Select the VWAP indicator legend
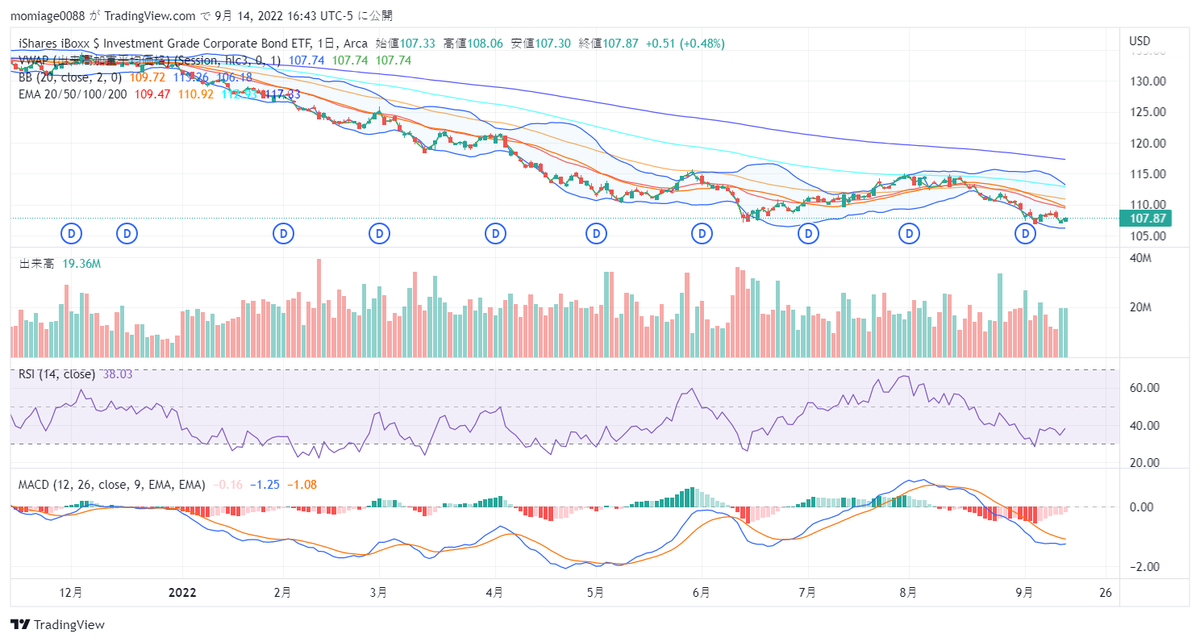 click(151, 60)
